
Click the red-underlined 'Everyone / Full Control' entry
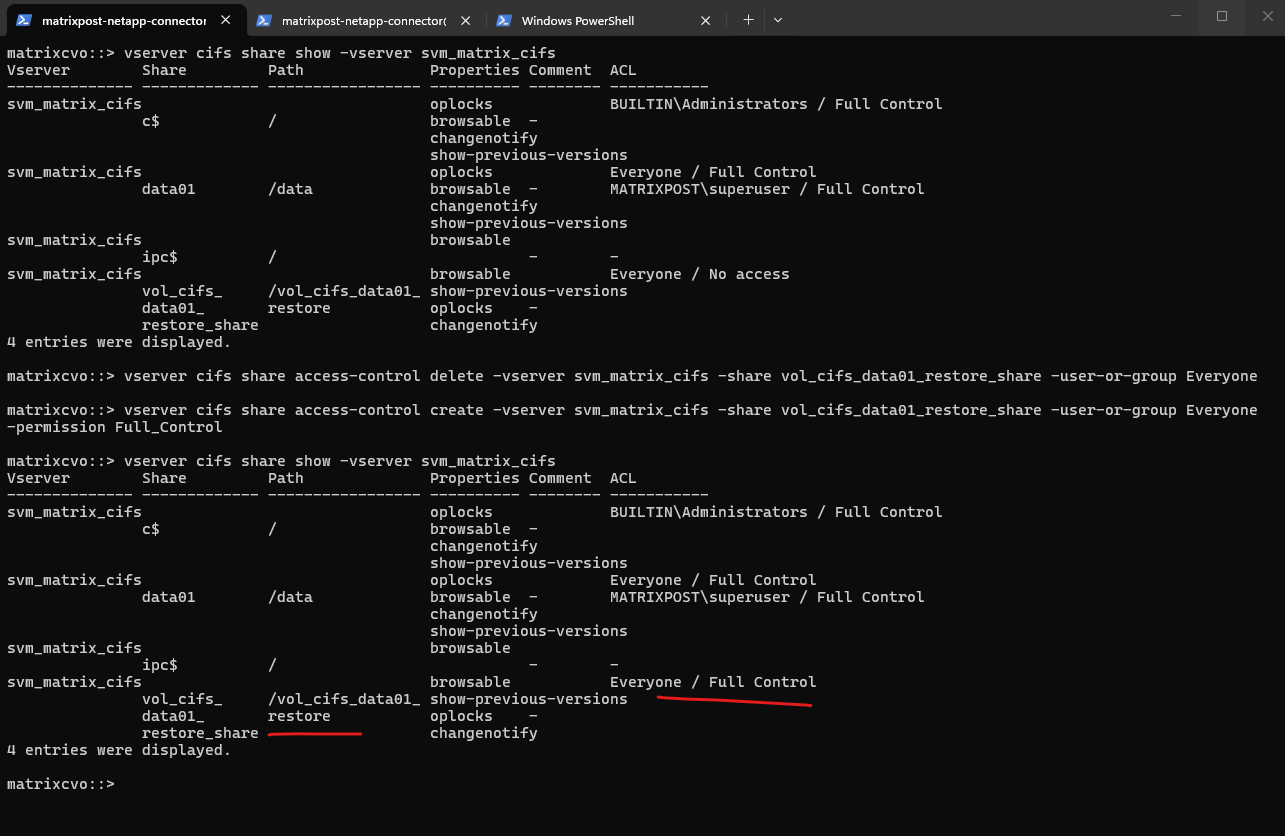713,682
